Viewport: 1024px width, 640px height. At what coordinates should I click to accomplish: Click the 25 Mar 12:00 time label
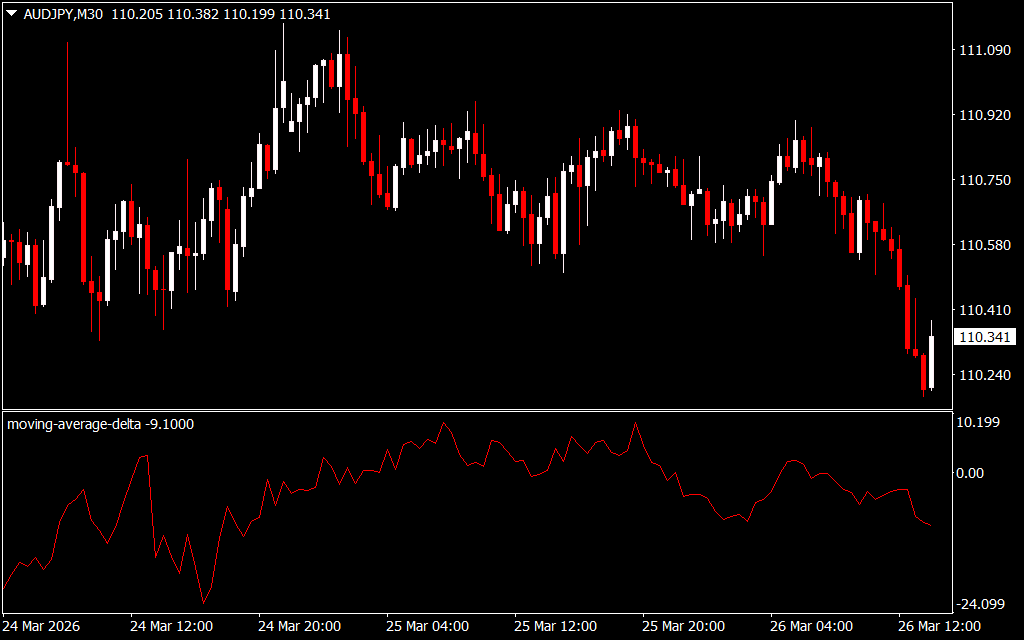556,626
